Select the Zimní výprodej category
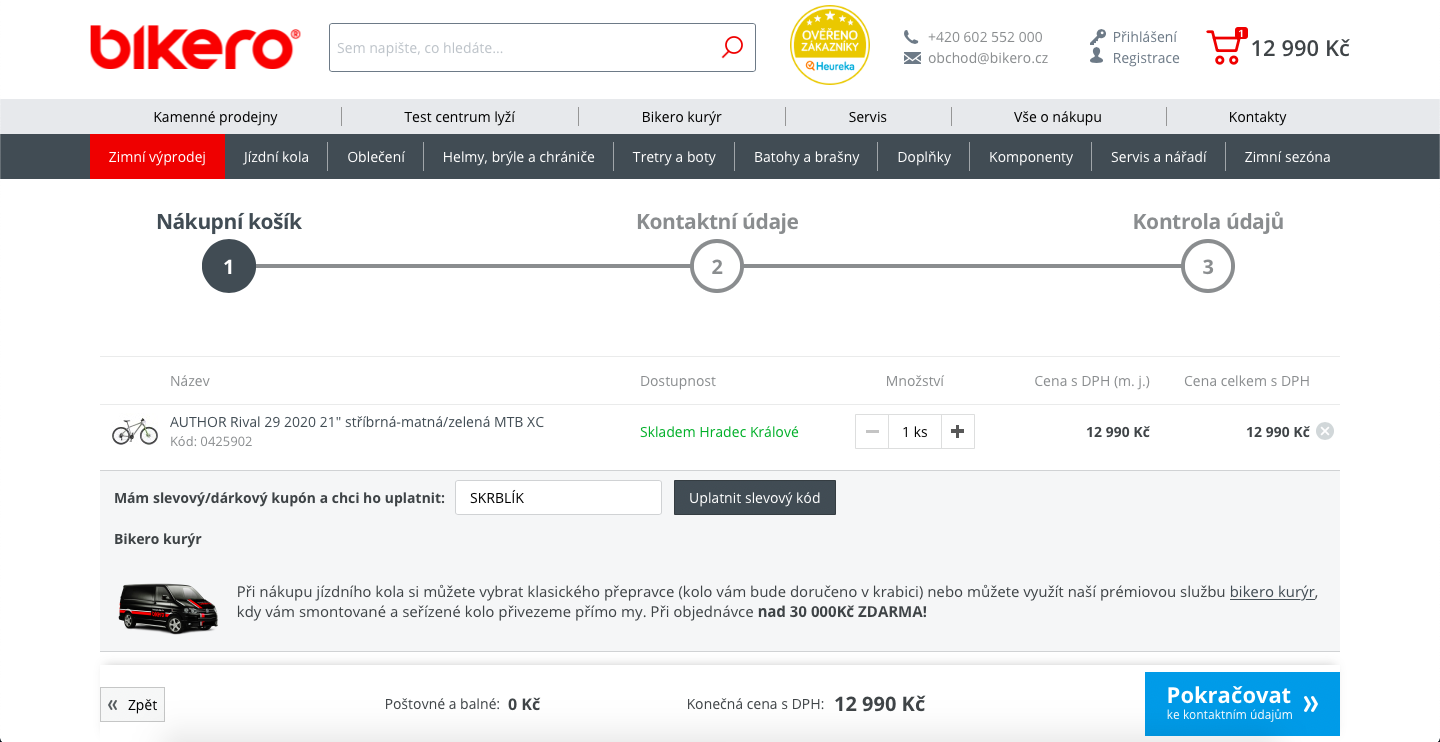The image size is (1440, 742). (x=157, y=157)
